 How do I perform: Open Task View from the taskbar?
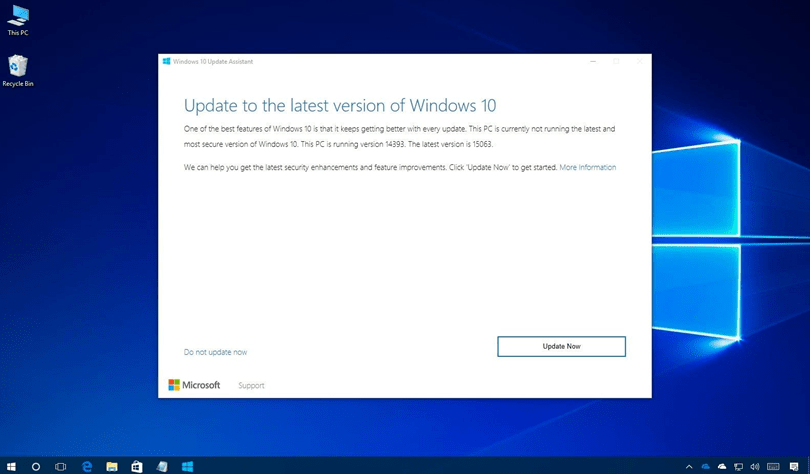tap(61, 466)
